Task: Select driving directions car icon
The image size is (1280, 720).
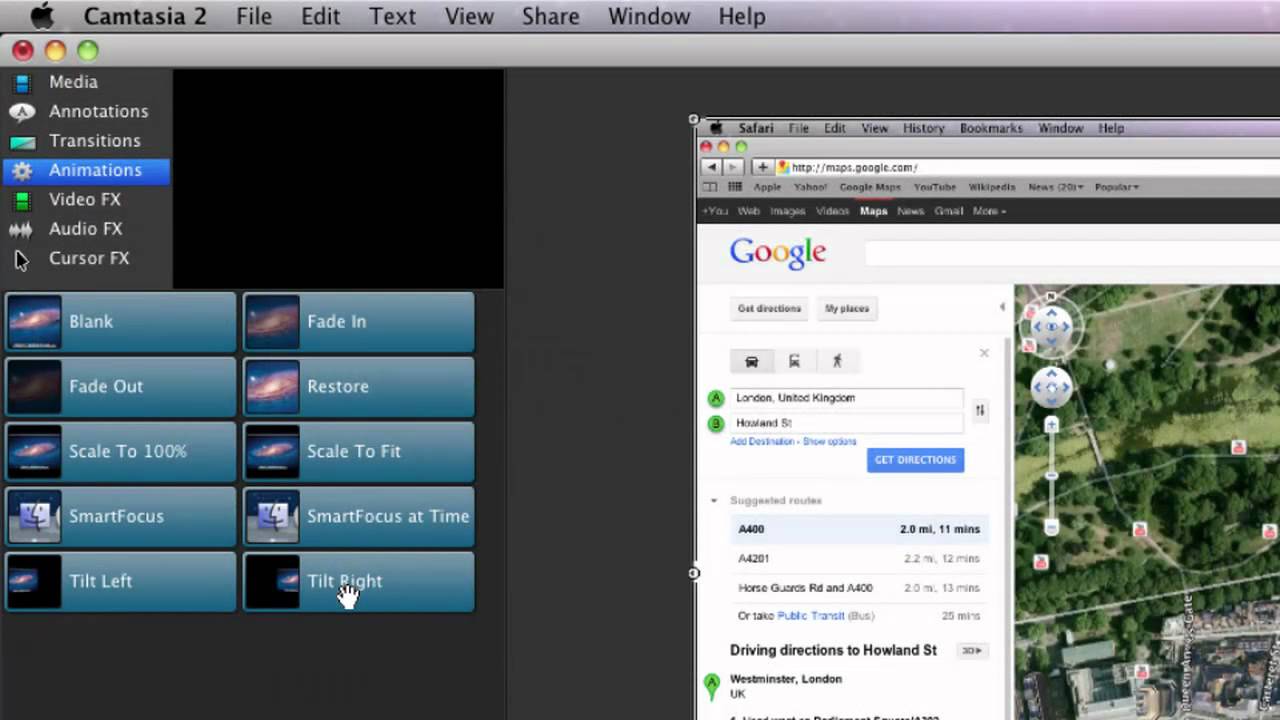Action: (752, 361)
